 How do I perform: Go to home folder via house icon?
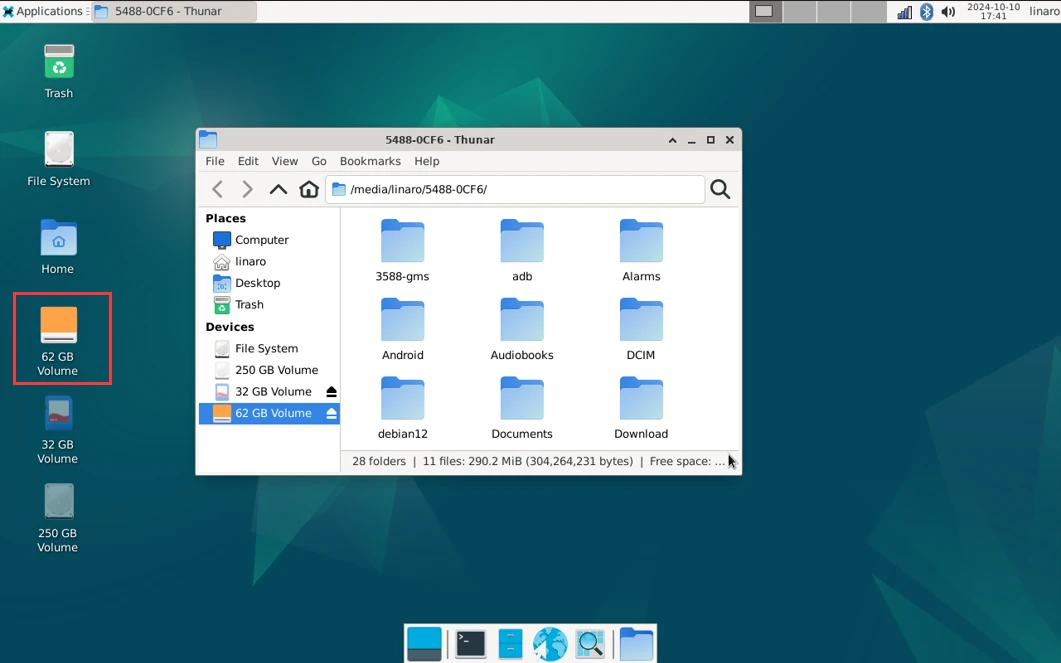pyautogui.click(x=309, y=189)
